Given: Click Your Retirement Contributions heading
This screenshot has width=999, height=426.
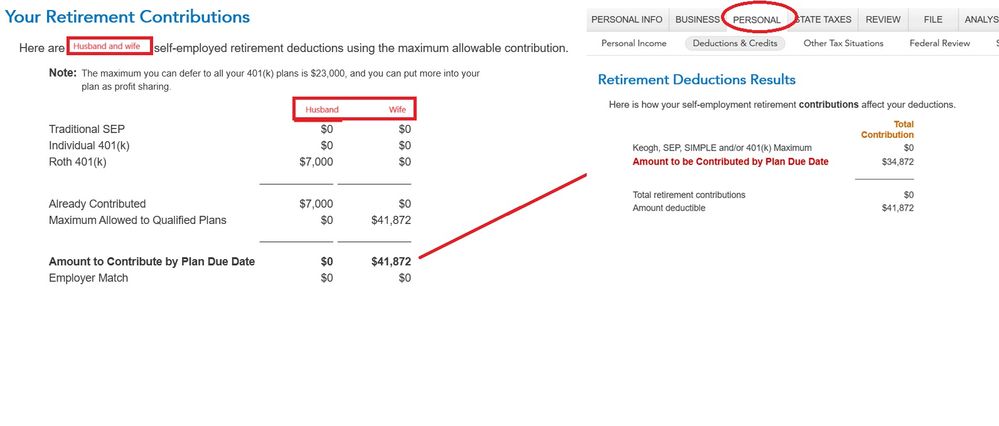Looking at the screenshot, I should pos(127,17).
